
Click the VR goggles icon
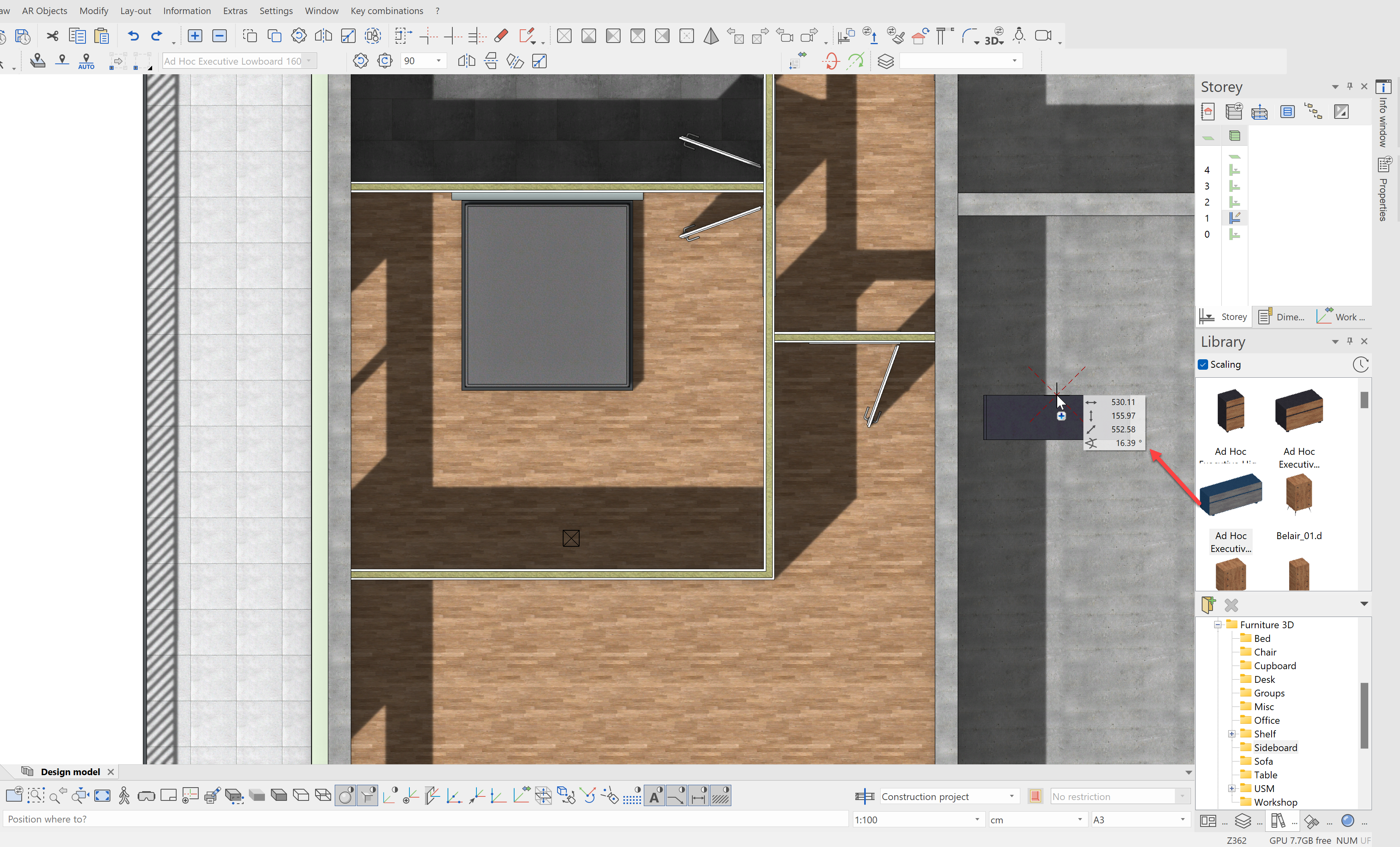point(146,796)
